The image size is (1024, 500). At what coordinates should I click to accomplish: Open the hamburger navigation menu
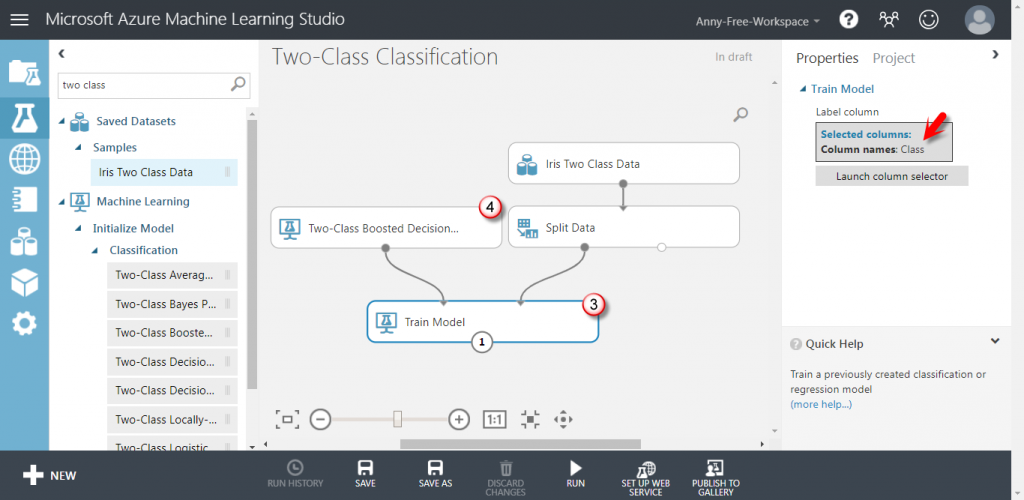(20, 20)
